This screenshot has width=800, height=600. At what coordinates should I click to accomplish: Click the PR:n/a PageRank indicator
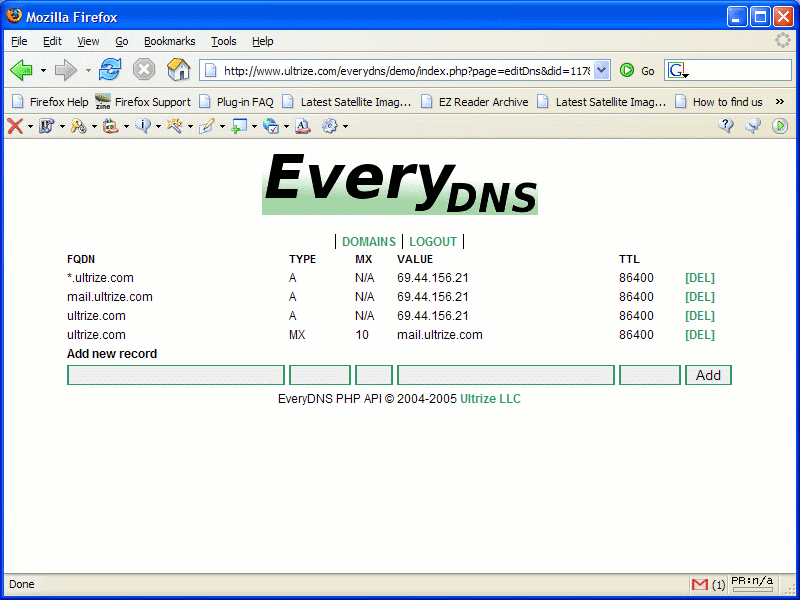[x=753, y=584]
